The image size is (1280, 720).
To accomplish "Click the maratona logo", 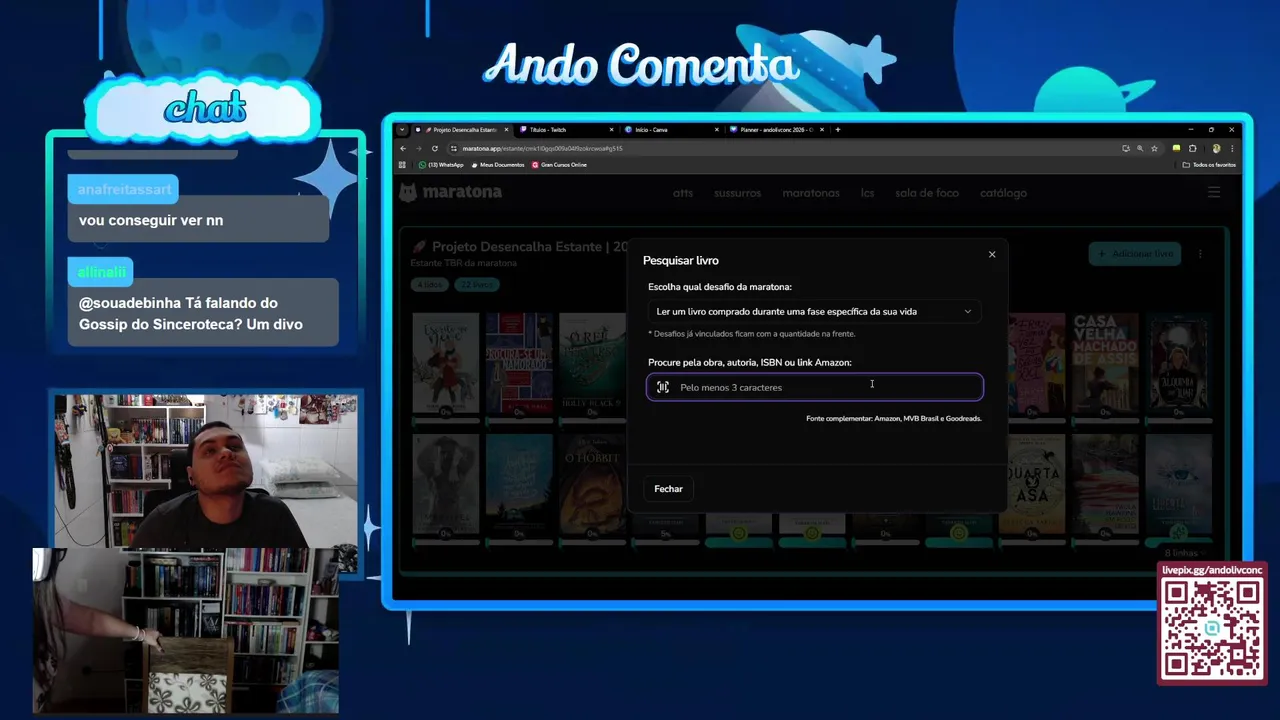I will [451, 192].
